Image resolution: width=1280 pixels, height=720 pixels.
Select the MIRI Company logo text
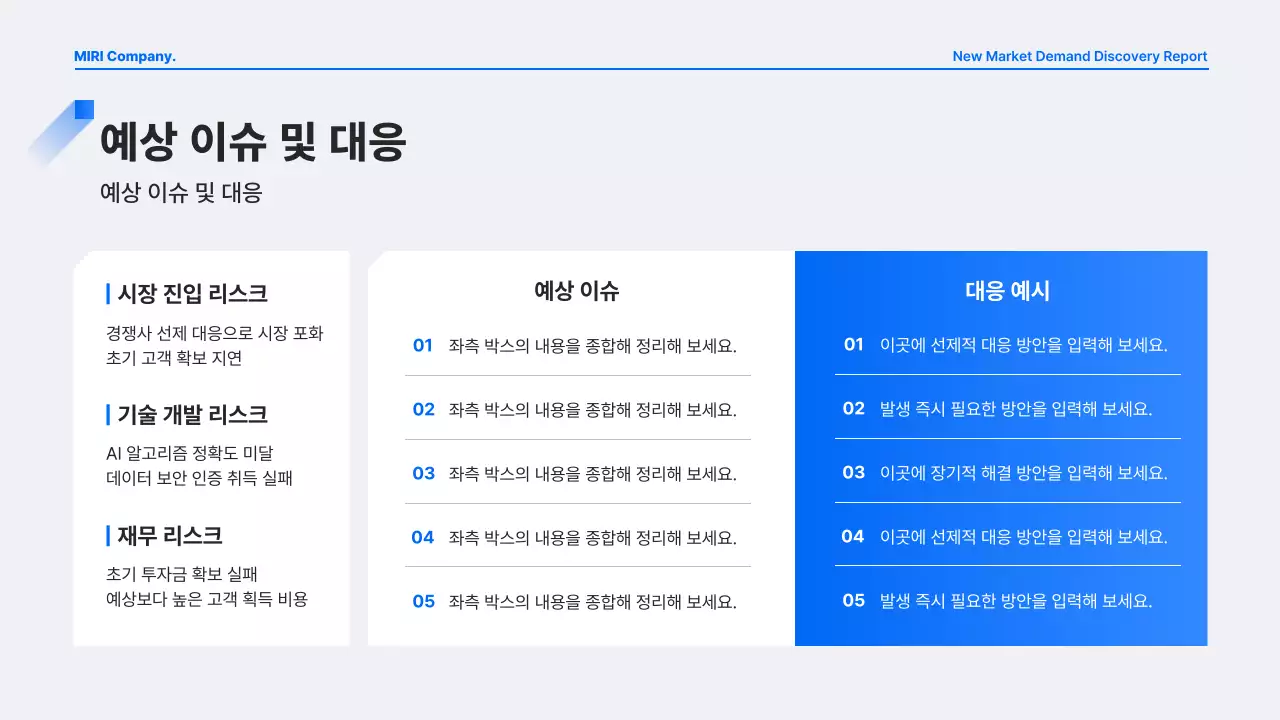124,56
